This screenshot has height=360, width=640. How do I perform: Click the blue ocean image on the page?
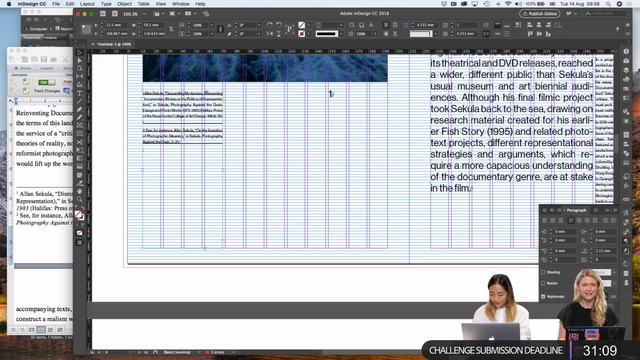coord(265,68)
